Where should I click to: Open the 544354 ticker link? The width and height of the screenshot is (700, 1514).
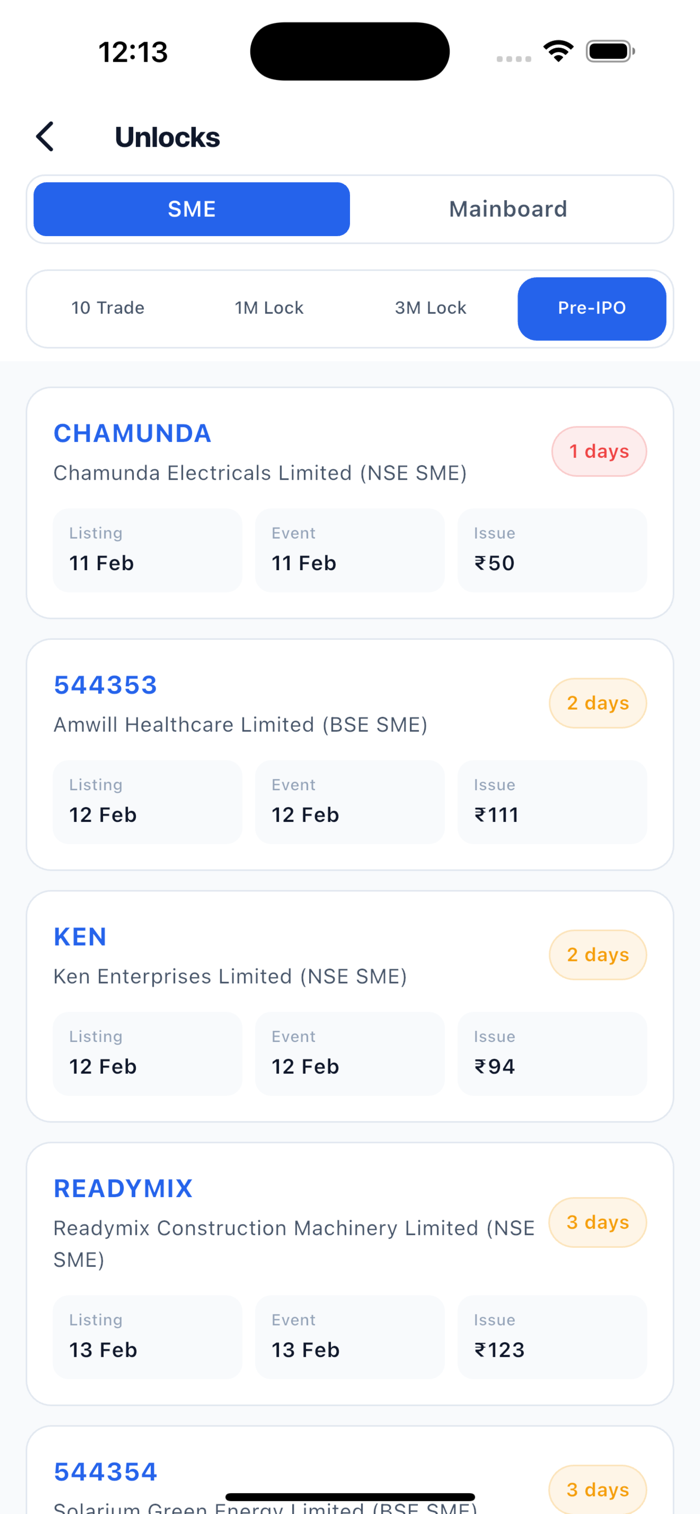105,1472
